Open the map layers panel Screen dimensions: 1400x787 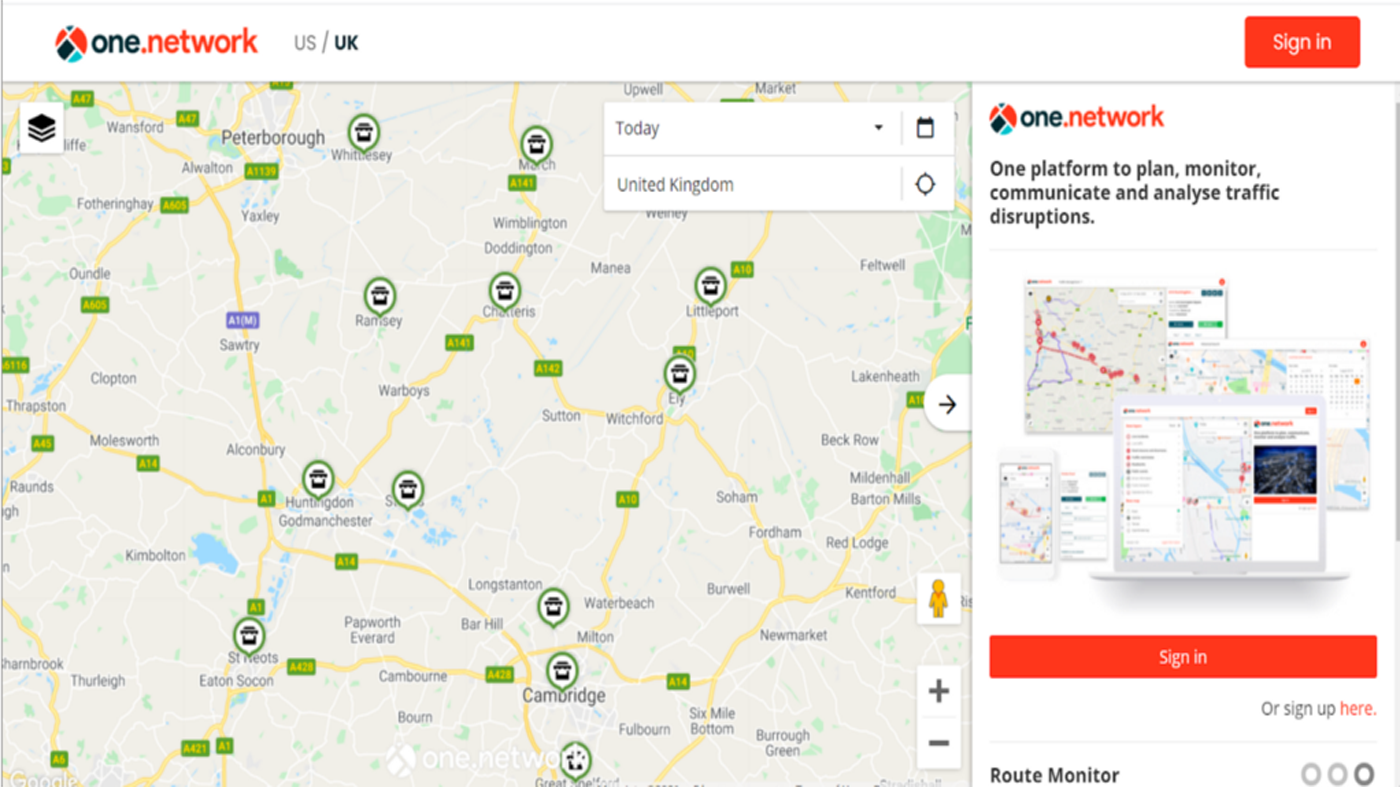[x=41, y=128]
